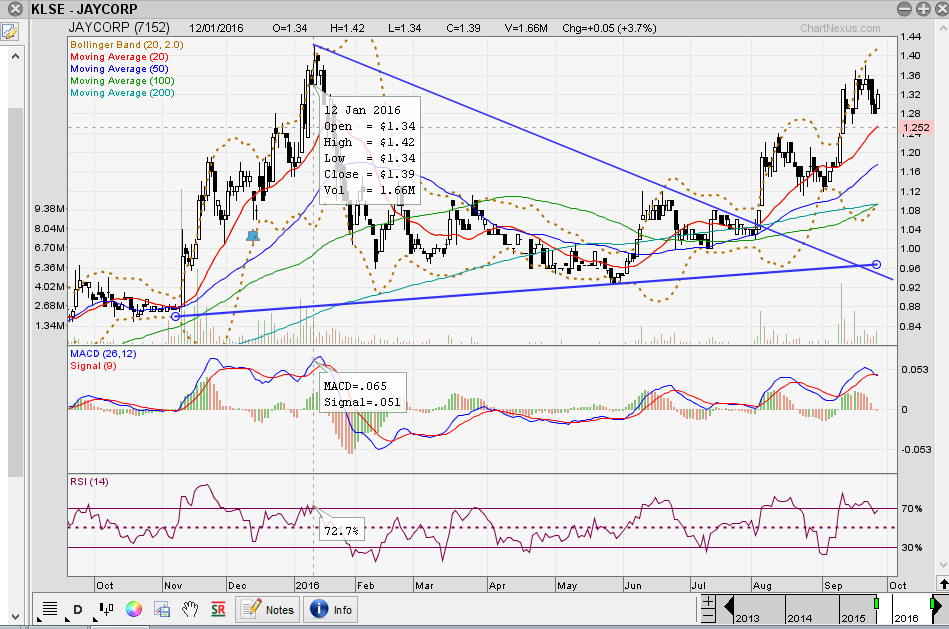Click the right side scroll down chevron
The image size is (949, 629).
[943, 565]
